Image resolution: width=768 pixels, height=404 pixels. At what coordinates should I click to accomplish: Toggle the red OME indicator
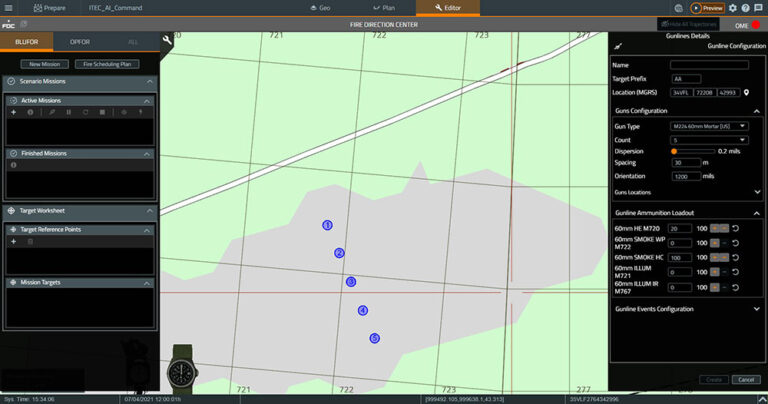click(756, 24)
